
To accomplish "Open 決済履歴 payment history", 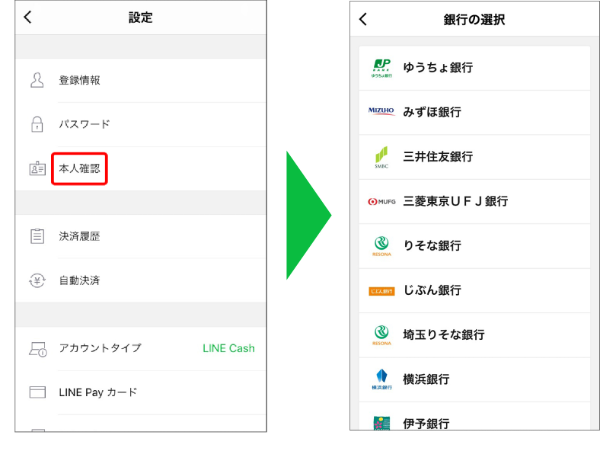I will [x=141, y=236].
